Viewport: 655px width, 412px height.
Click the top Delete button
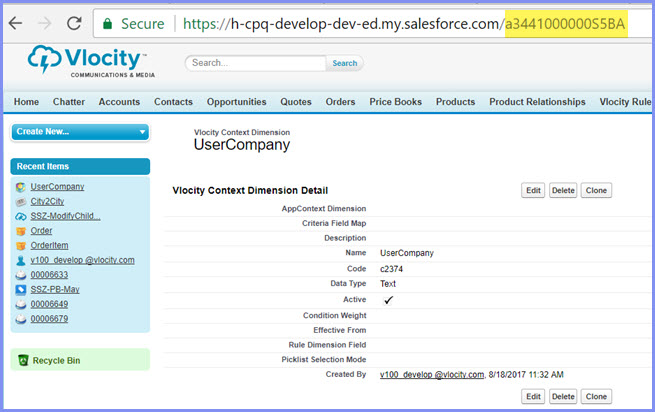(x=563, y=191)
